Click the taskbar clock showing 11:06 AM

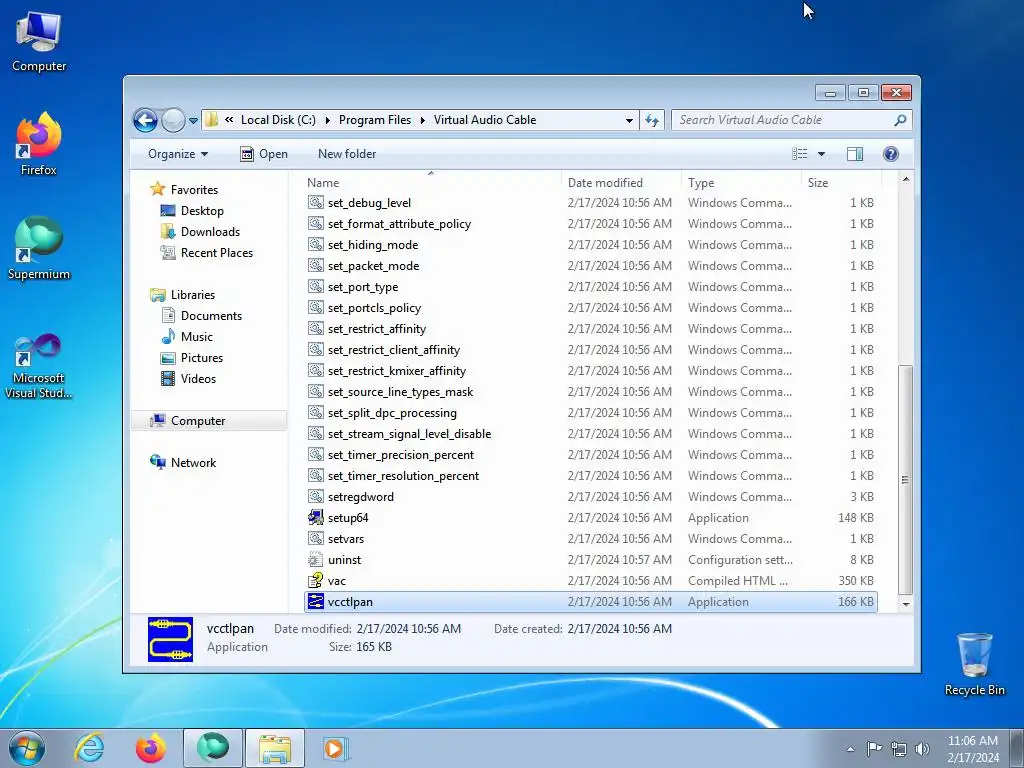point(972,748)
